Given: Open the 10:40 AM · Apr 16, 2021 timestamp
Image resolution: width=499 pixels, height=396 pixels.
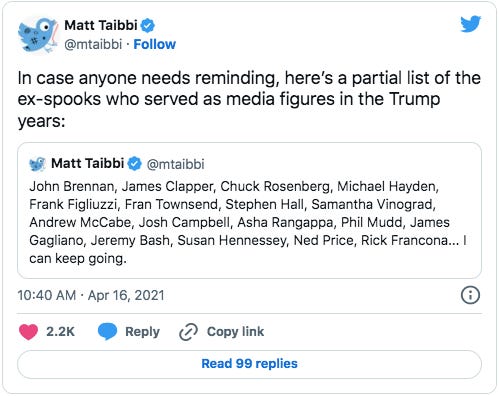Looking at the screenshot, I should click(91, 295).
